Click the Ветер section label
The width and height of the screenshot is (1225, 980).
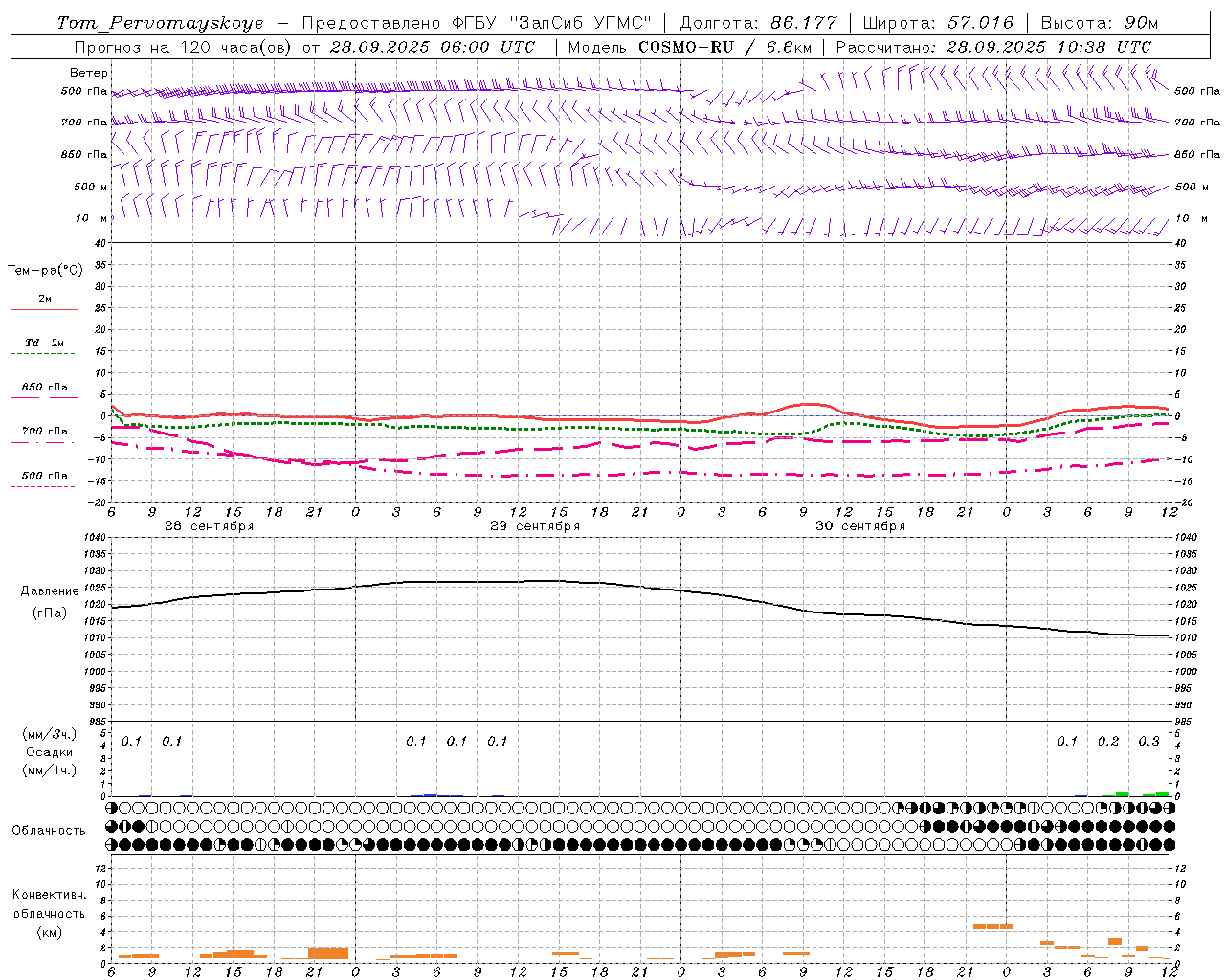pos(88,73)
